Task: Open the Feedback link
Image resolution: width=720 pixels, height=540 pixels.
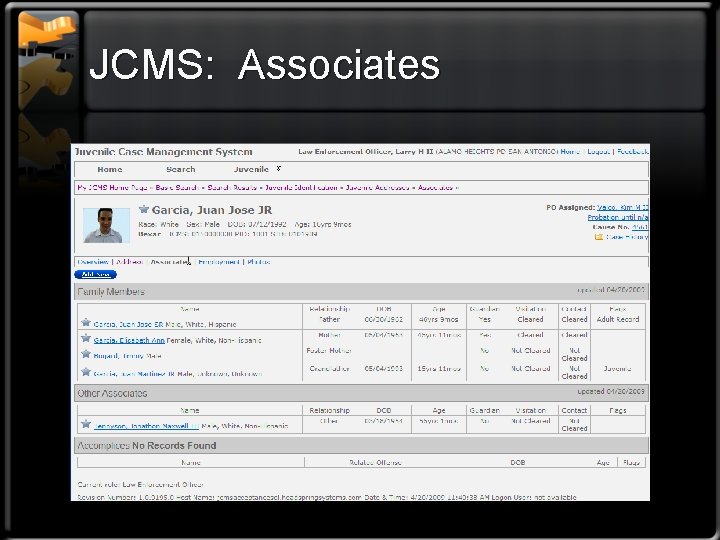Action: click(633, 152)
